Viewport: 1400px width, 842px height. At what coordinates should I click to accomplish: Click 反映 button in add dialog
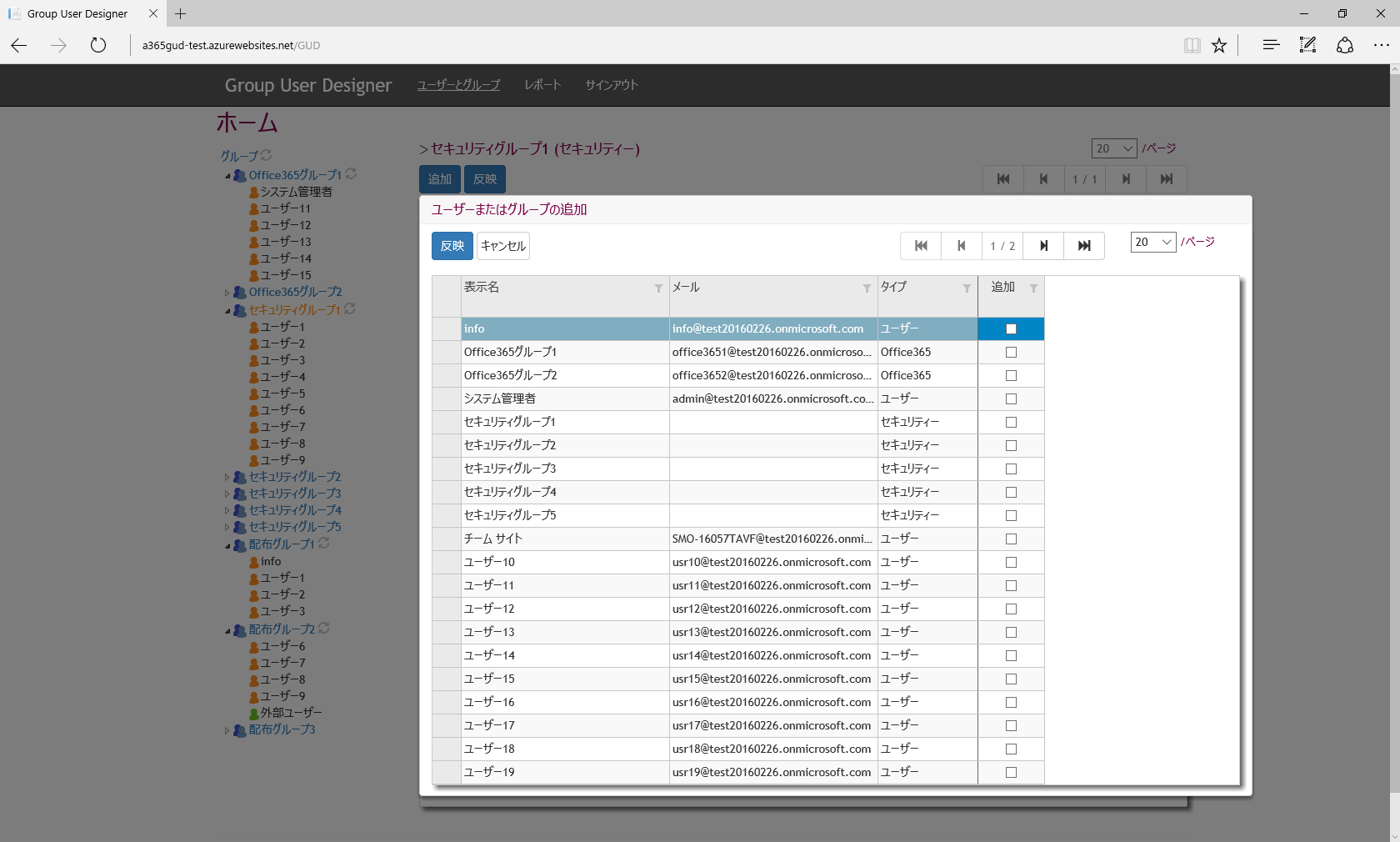(452, 246)
